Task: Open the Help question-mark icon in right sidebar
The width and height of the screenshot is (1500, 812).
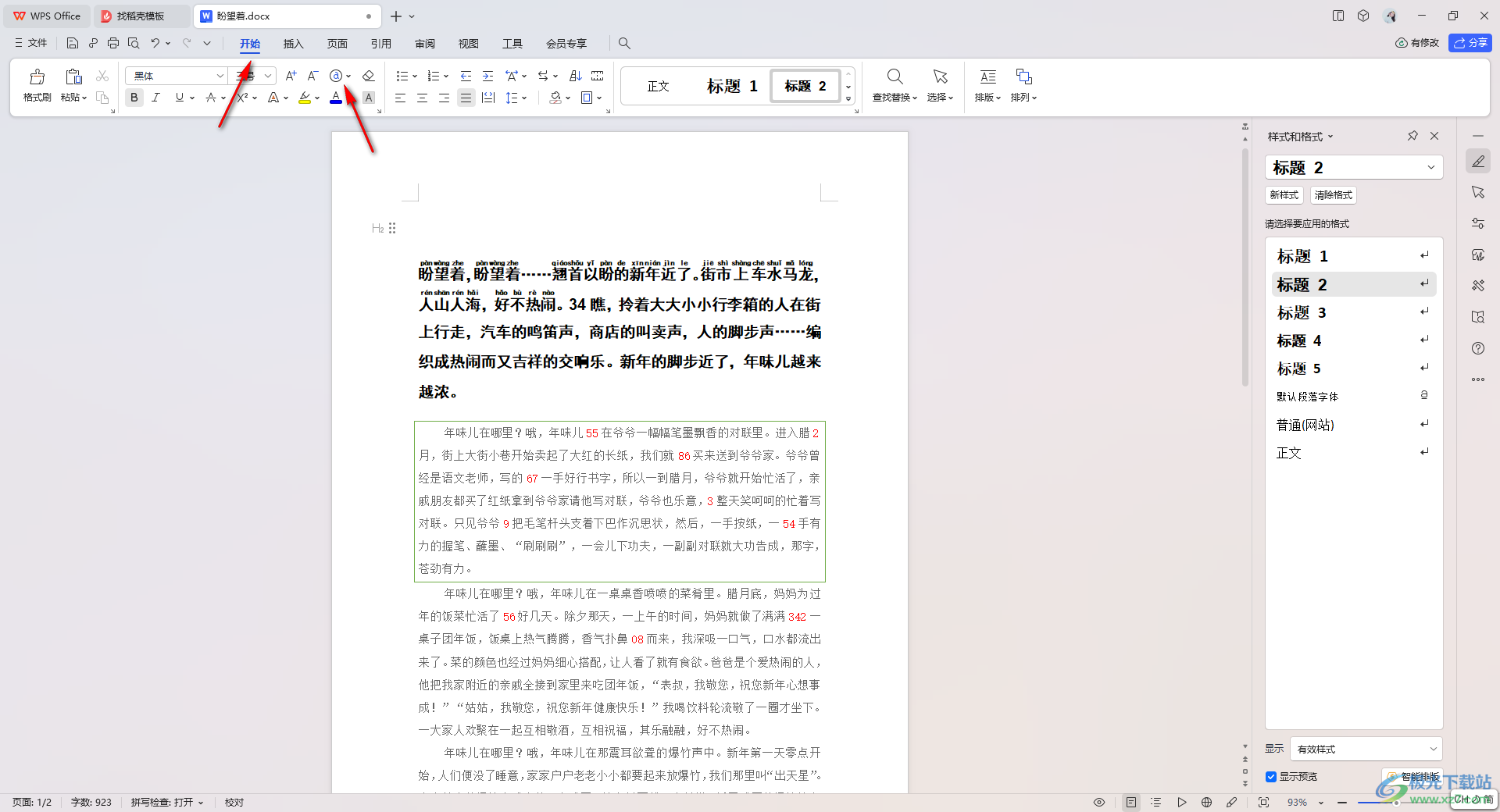Action: tap(1478, 348)
